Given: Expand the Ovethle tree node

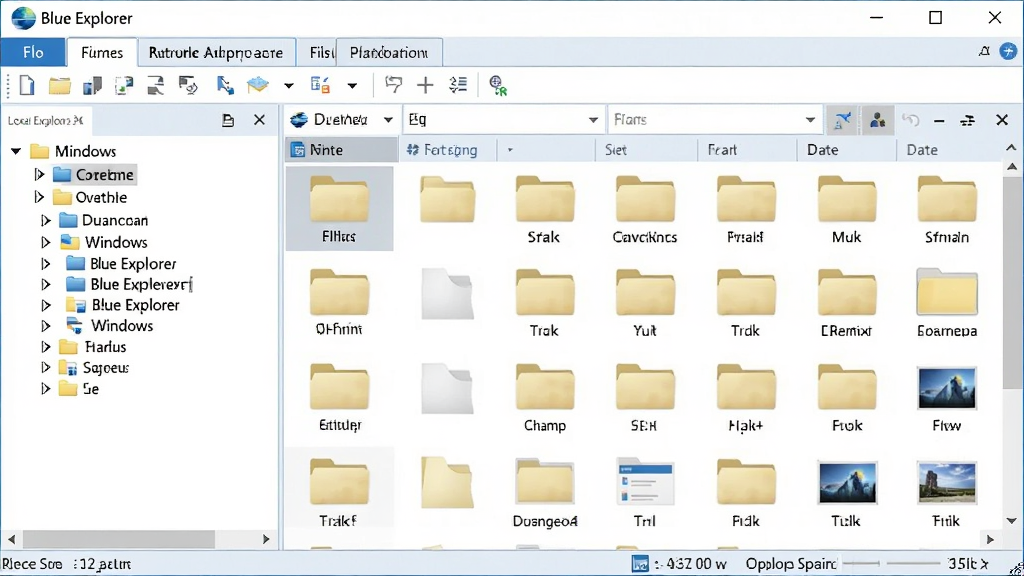Looking at the screenshot, I should coord(39,197).
